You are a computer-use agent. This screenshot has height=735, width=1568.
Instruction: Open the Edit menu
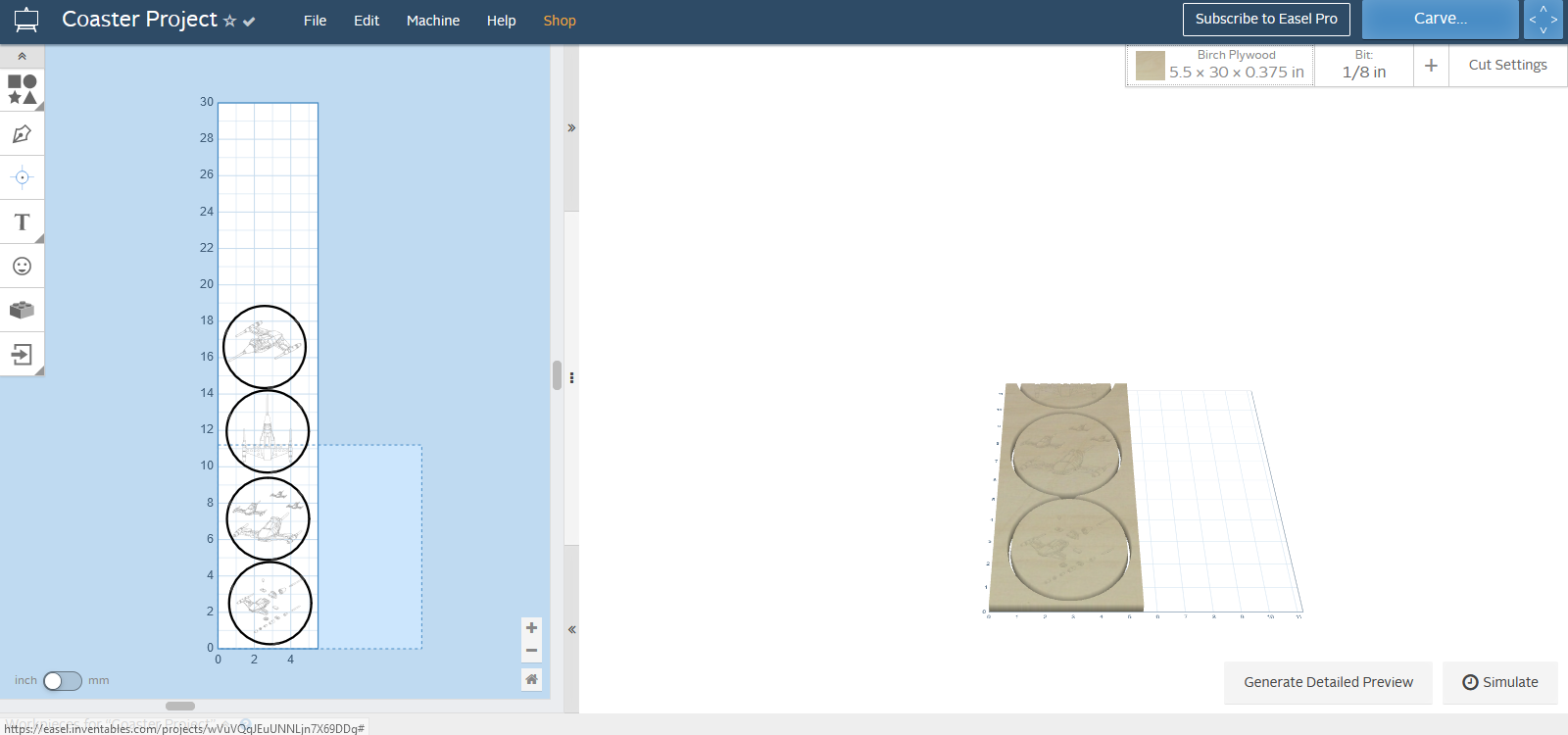[367, 21]
